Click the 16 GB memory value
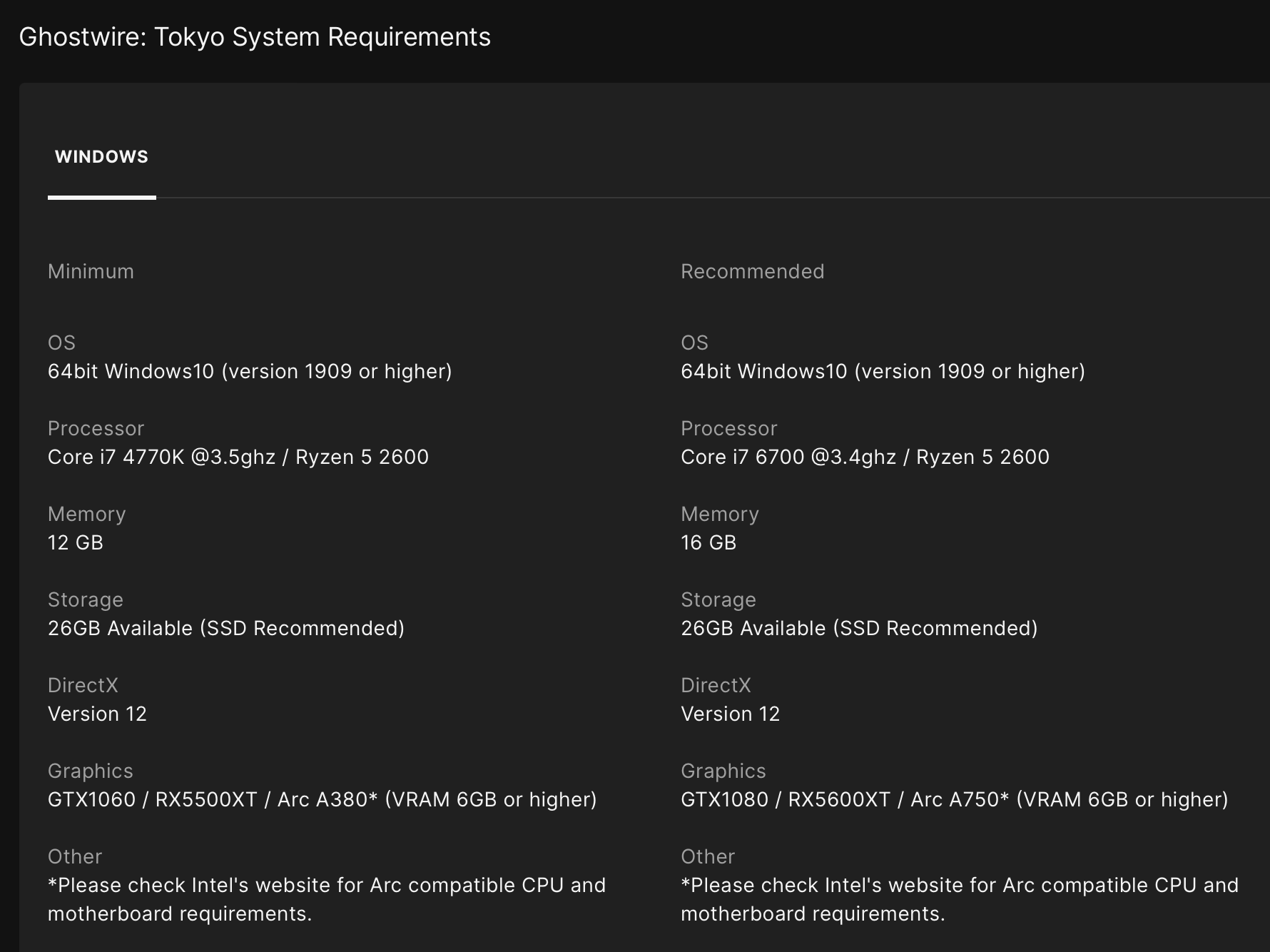 point(708,542)
